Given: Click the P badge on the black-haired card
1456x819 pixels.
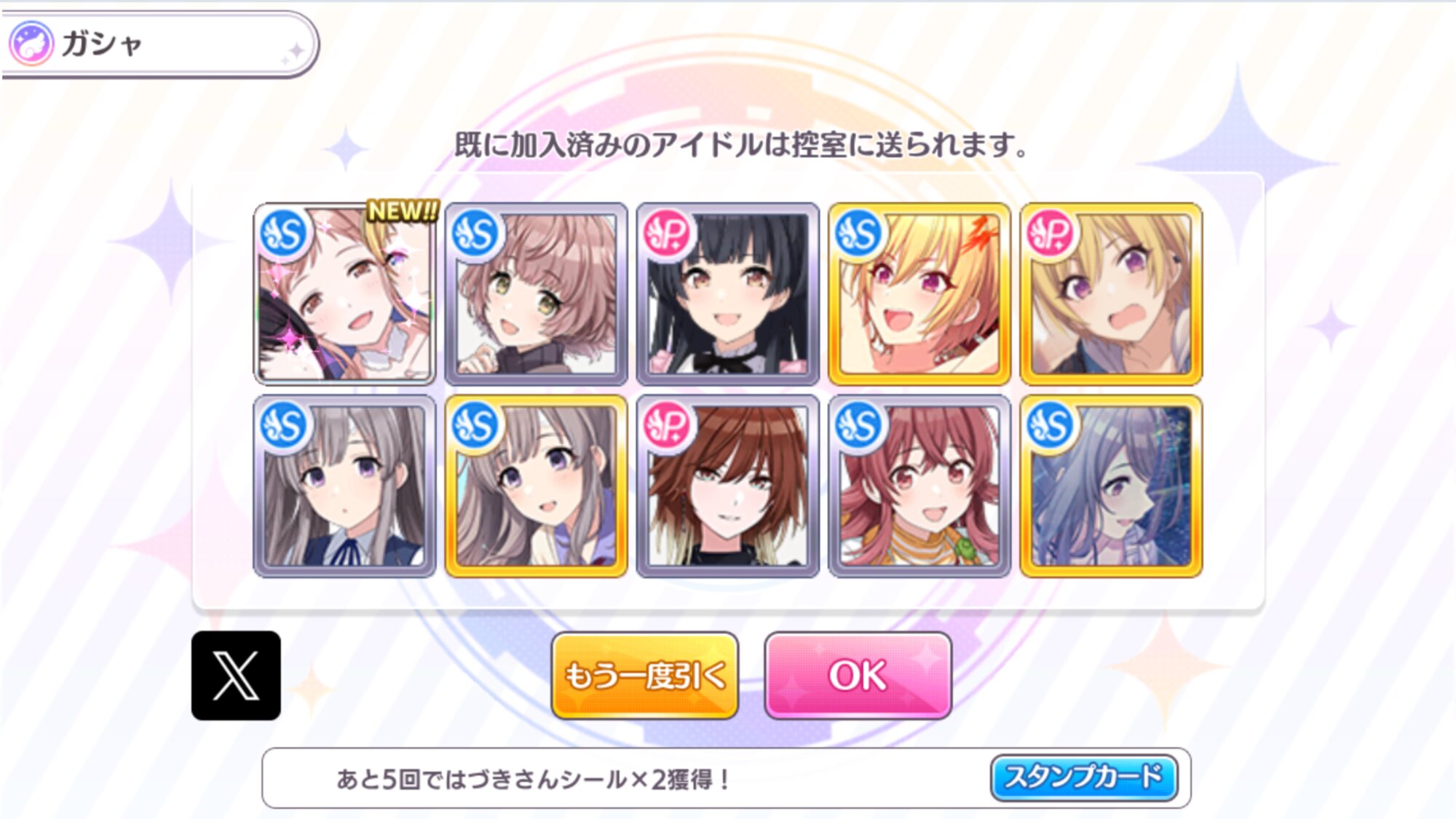Looking at the screenshot, I should point(667,234).
